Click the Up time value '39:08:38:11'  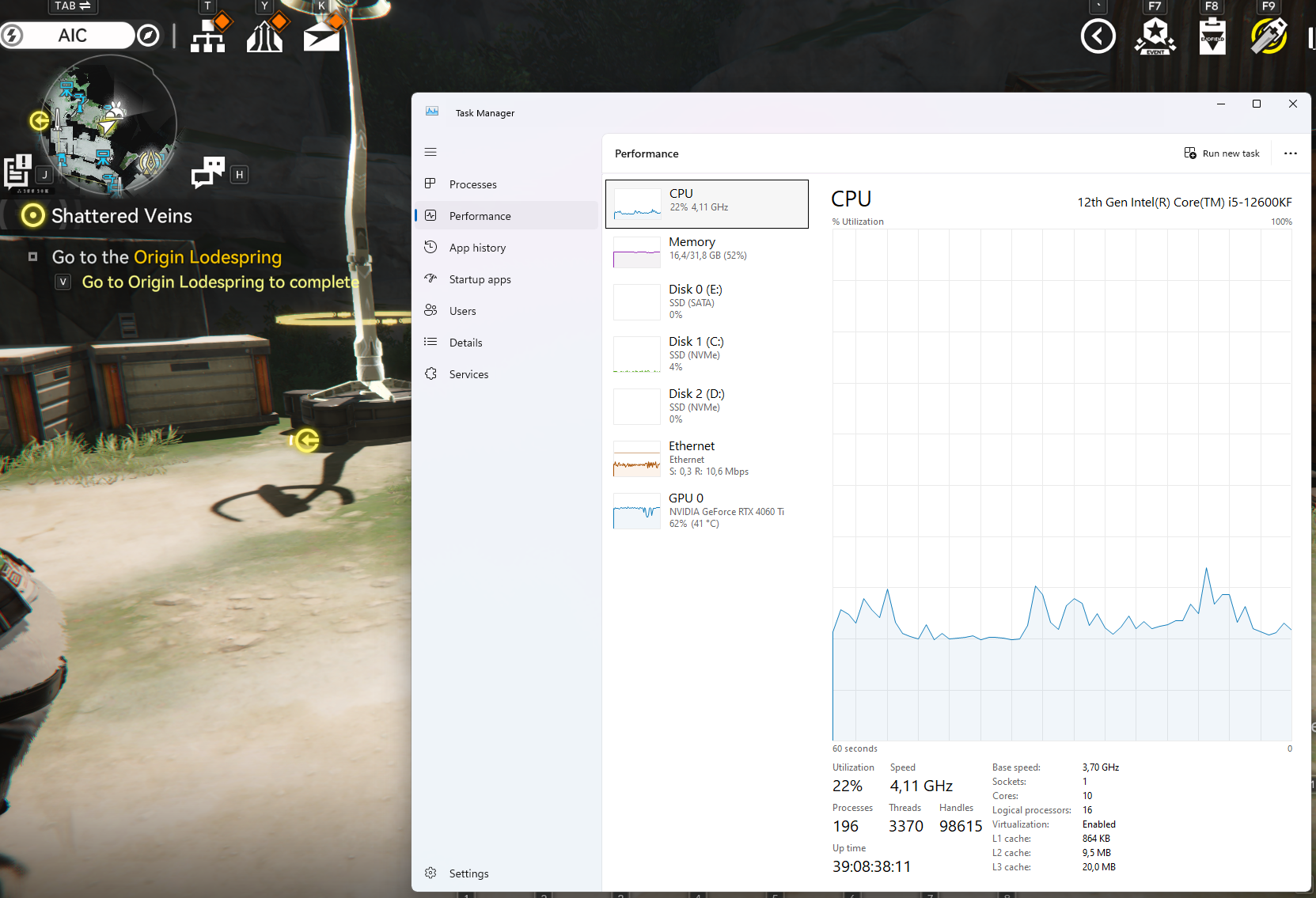tap(871, 866)
